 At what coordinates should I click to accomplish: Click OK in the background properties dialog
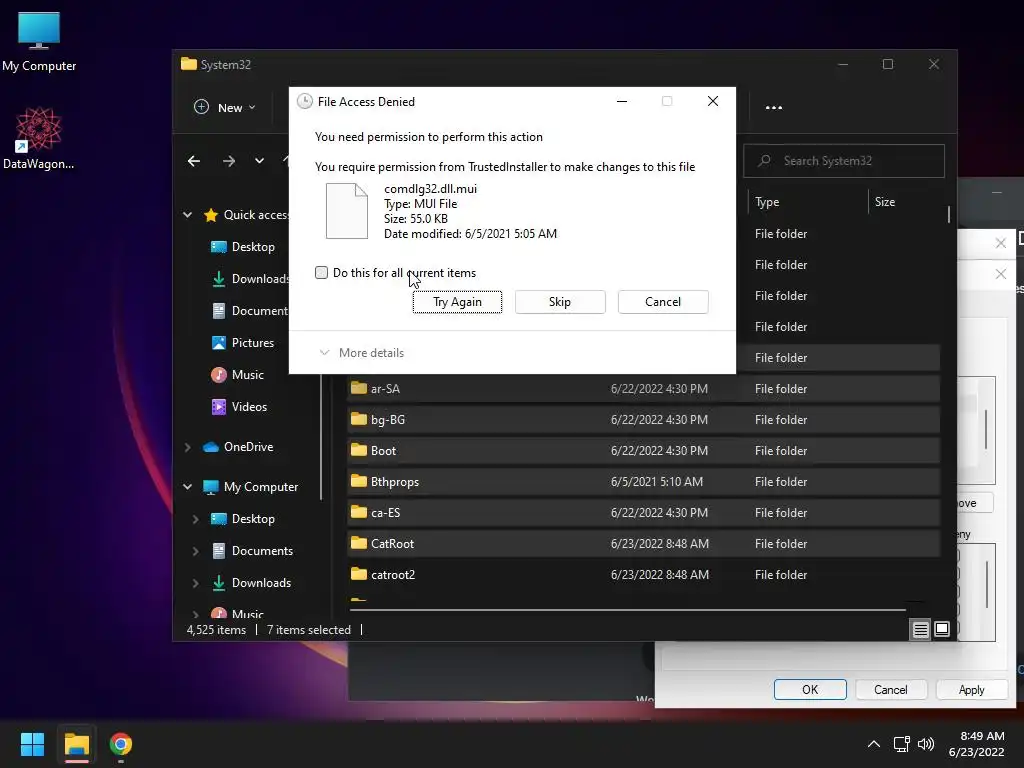click(x=810, y=690)
